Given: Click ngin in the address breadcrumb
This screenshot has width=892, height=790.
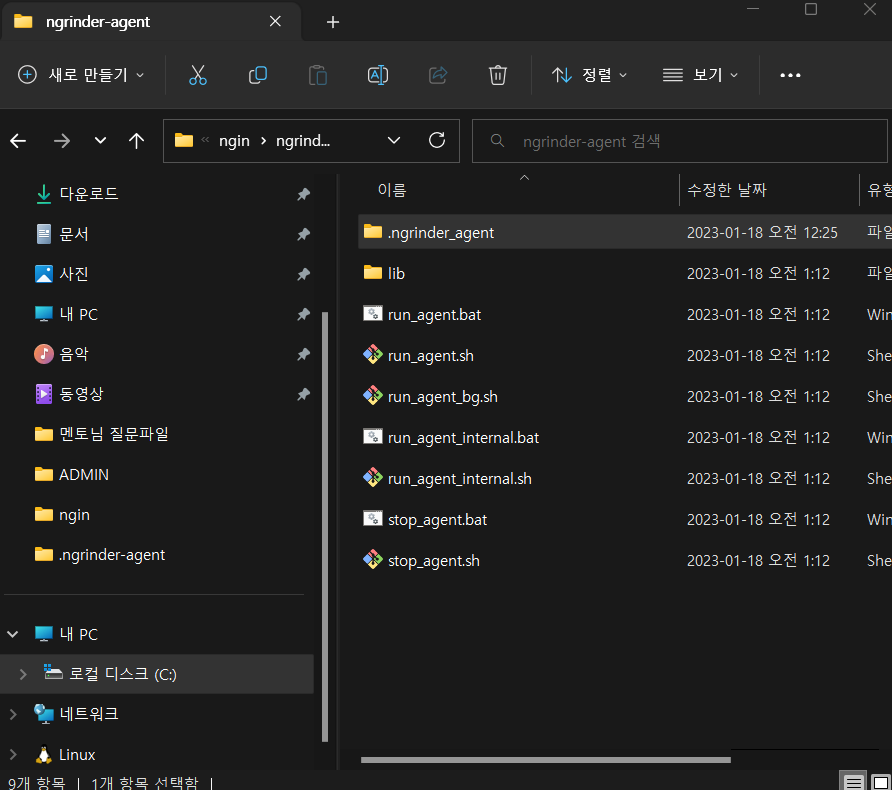Looking at the screenshot, I should 234,140.
